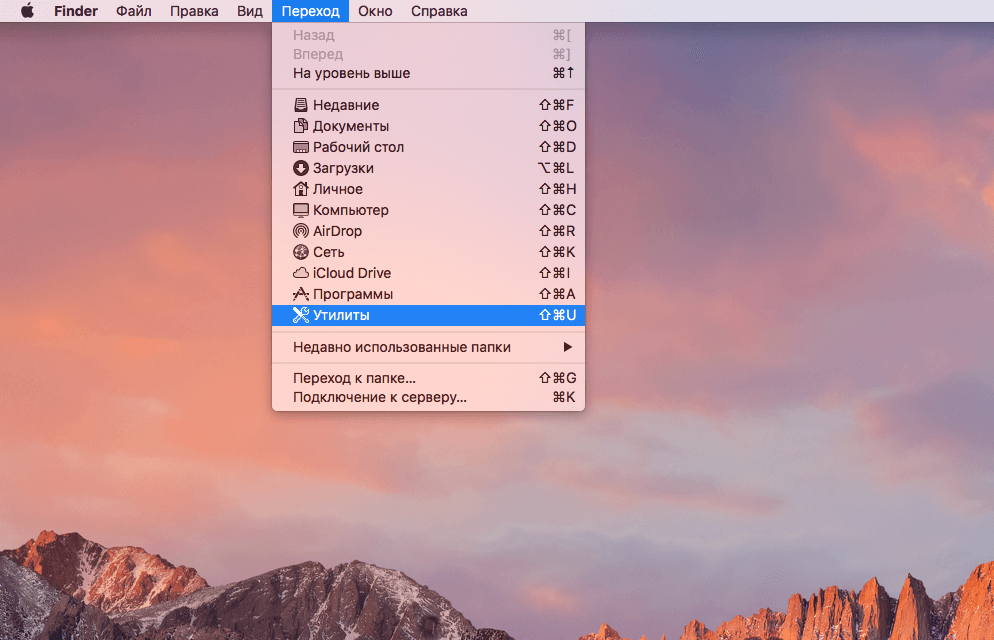Select the Утилиты menu entry
This screenshot has height=640, width=994.
pyautogui.click(x=341, y=315)
